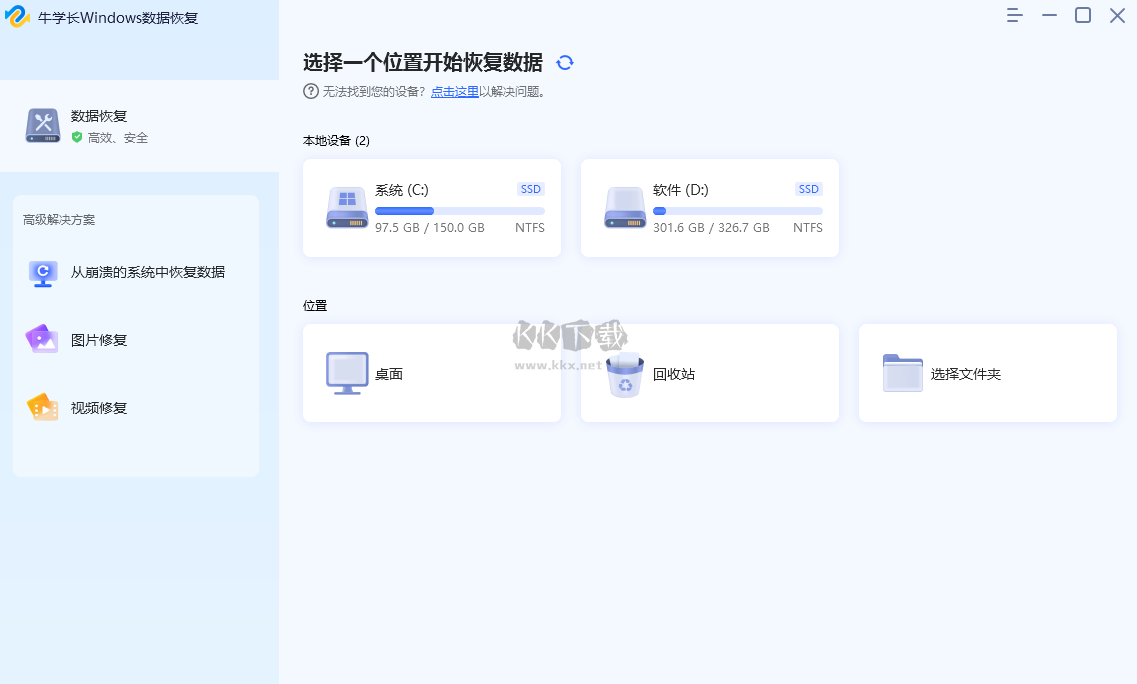
Task: Select 从崩溃的系统中恢复数据 option
Action: 147,272
